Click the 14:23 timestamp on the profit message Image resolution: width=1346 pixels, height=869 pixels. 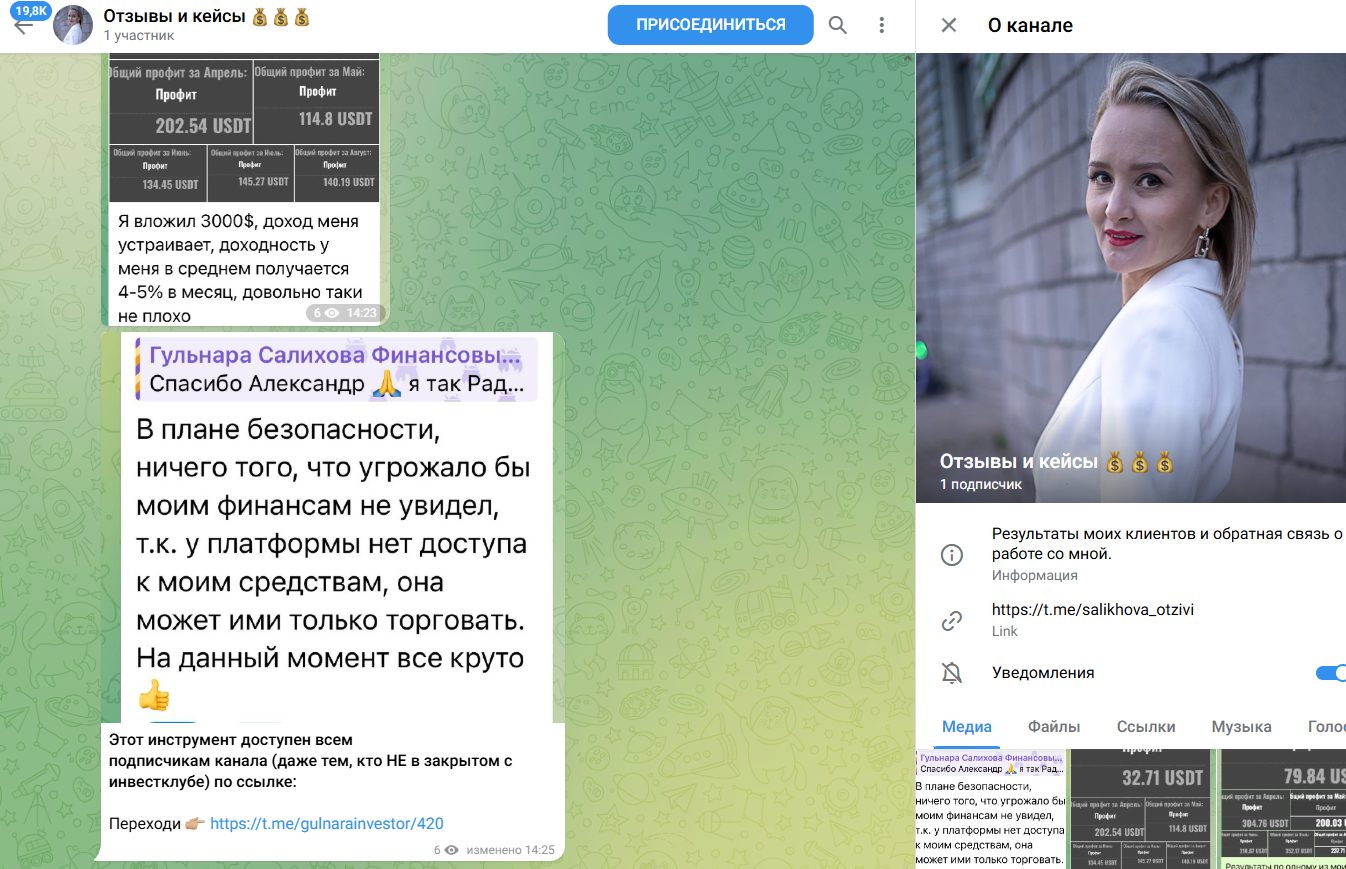pyautogui.click(x=362, y=313)
